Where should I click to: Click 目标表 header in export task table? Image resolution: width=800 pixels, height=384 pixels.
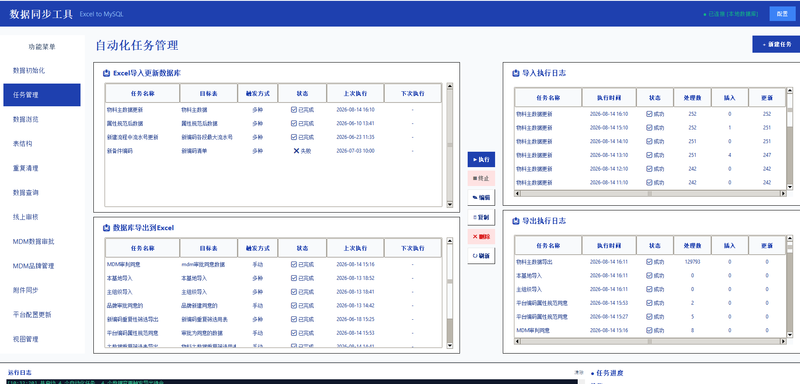click(209, 248)
